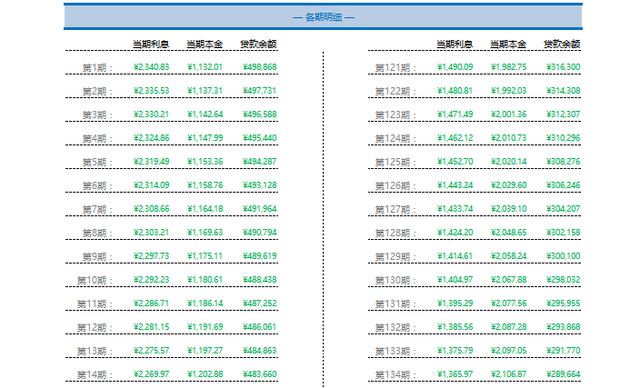Click loan balance ¥491,964

point(260,209)
